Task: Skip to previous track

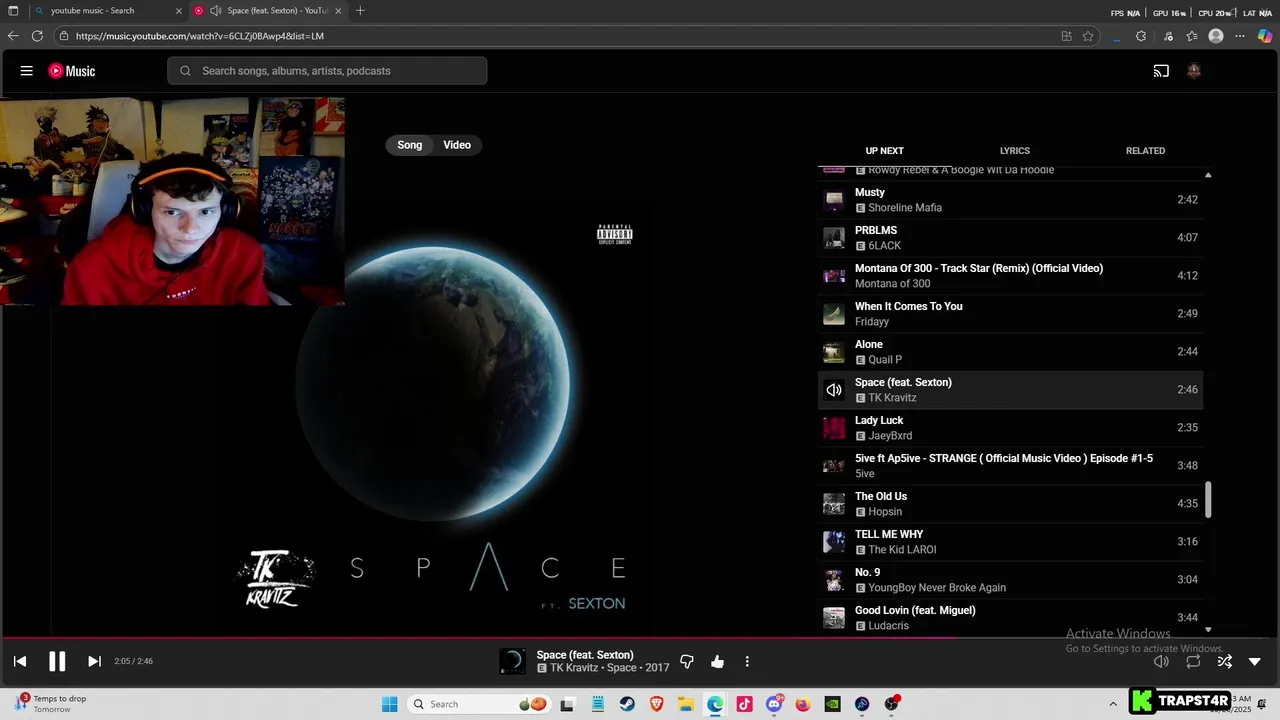Action: point(20,661)
